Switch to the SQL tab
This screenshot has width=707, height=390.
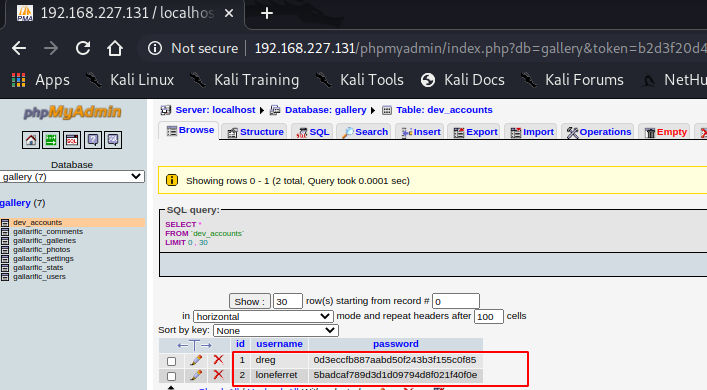tap(312, 132)
